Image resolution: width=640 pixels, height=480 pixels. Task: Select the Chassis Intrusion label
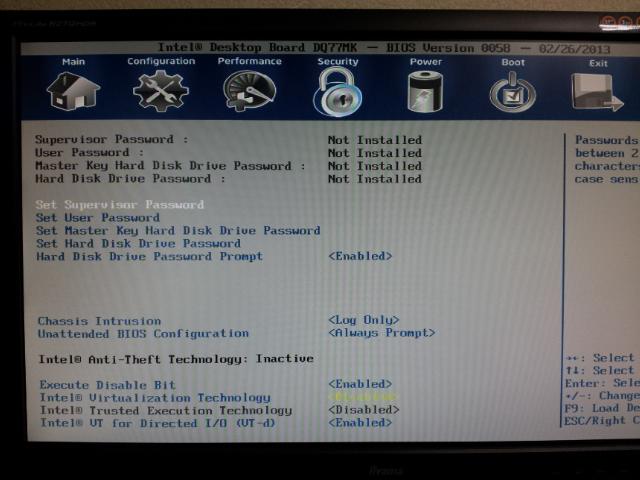[x=99, y=321]
